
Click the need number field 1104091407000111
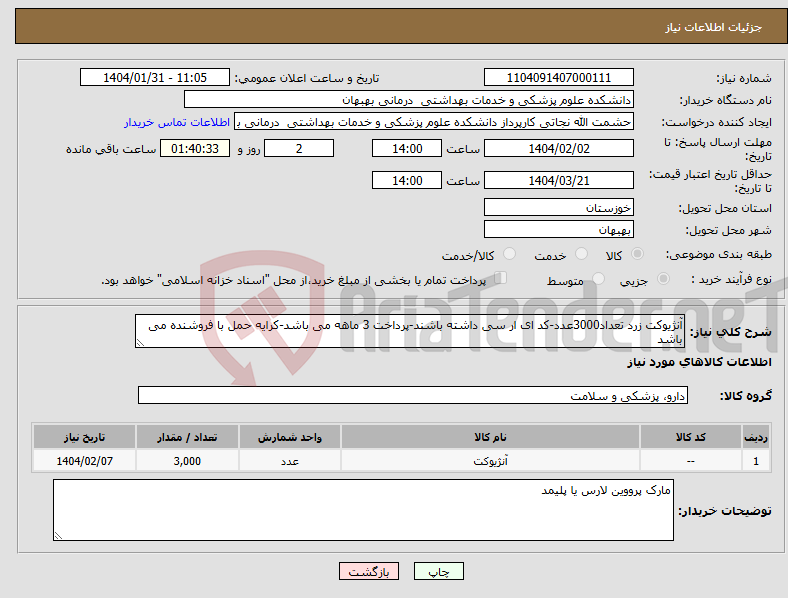[x=559, y=77]
